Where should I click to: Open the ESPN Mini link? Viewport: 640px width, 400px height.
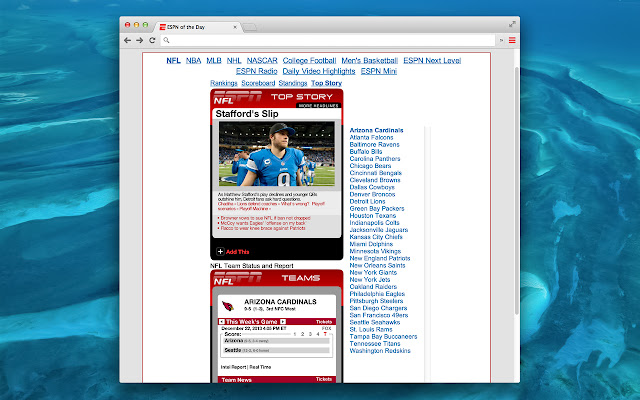point(378,71)
